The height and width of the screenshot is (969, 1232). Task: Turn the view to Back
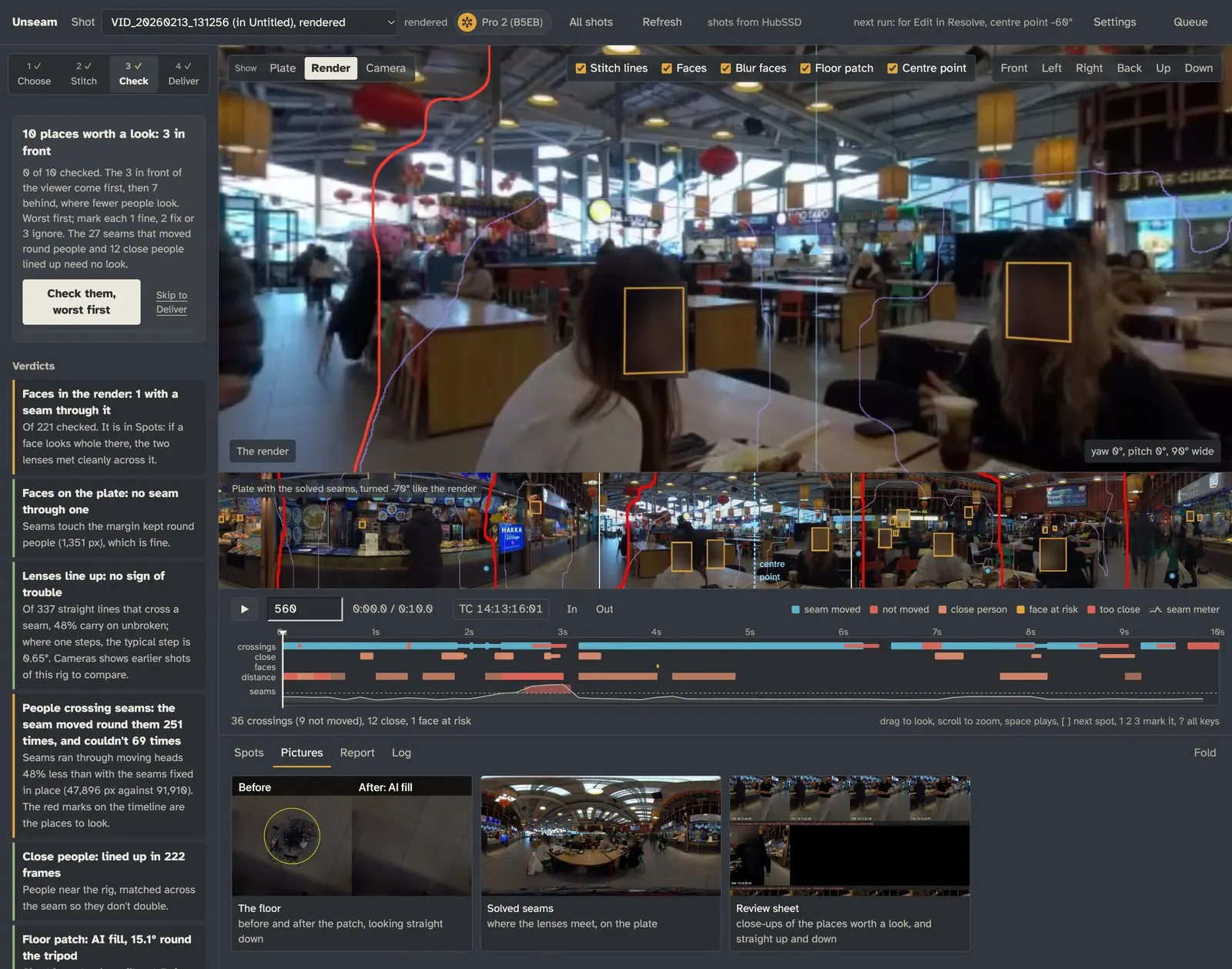(1129, 68)
